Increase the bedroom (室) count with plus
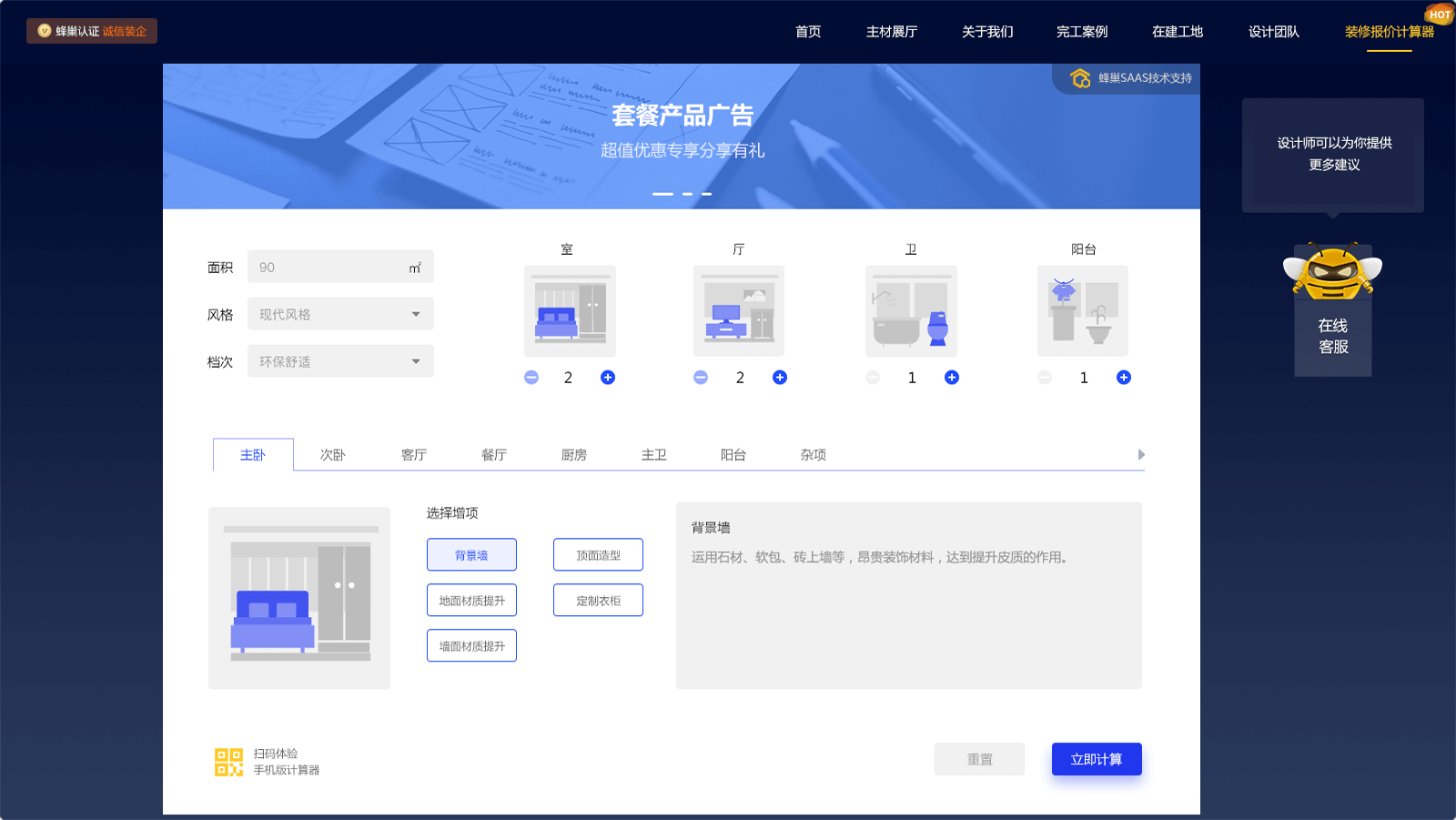 [608, 378]
